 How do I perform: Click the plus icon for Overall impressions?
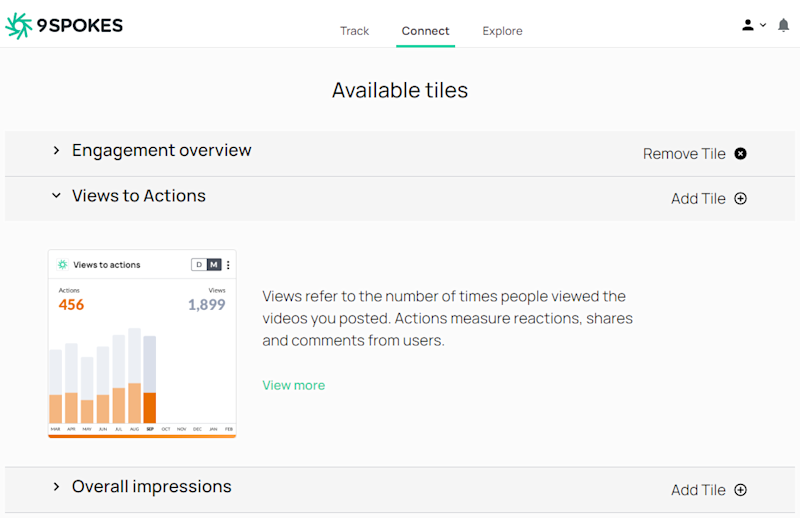[741, 490]
